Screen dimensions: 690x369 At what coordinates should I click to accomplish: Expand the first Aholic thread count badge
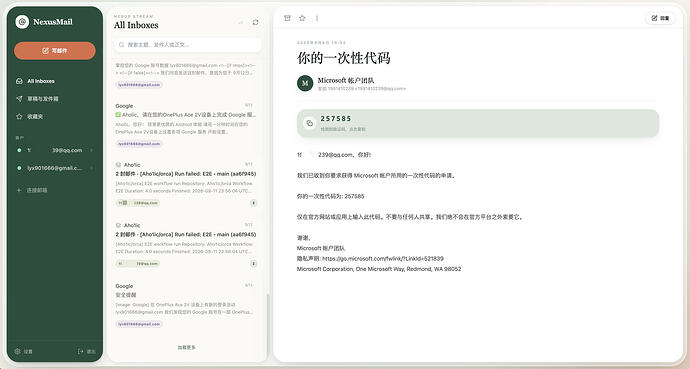(x=253, y=203)
